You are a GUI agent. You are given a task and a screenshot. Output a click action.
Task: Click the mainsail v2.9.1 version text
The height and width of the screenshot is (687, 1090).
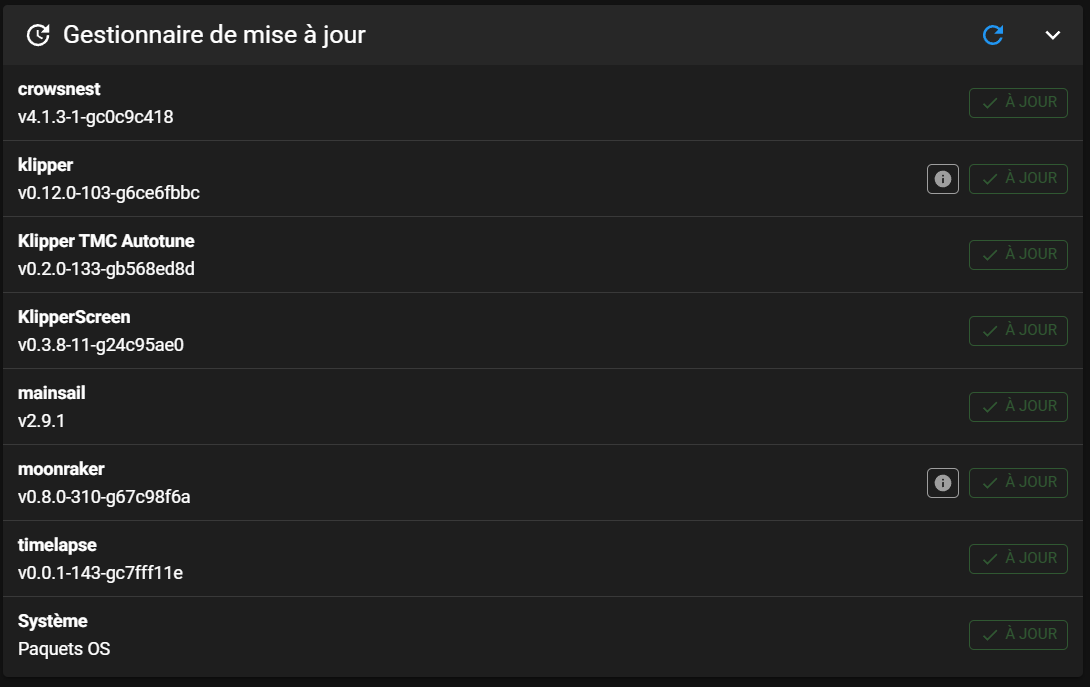[x=41, y=421]
